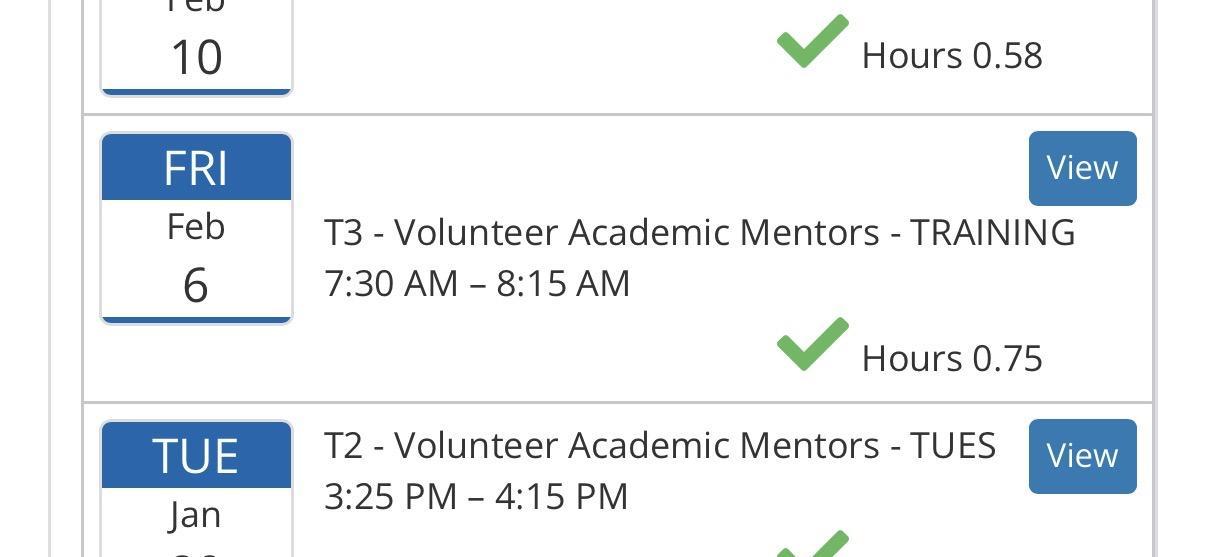The width and height of the screenshot is (1206, 557).
Task: Click day number 10 in the top badge
Action: [196, 58]
